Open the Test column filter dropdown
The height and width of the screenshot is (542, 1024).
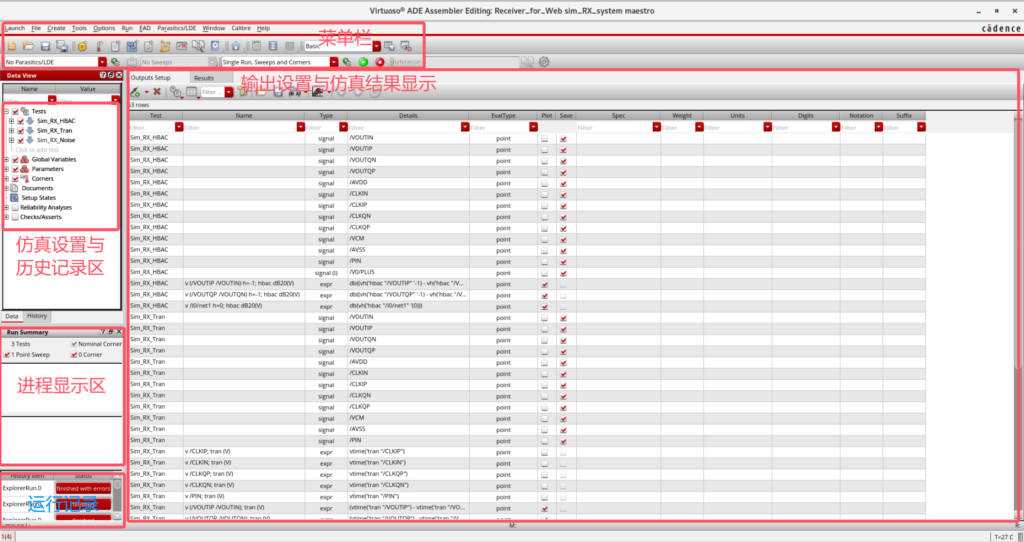tap(178, 127)
